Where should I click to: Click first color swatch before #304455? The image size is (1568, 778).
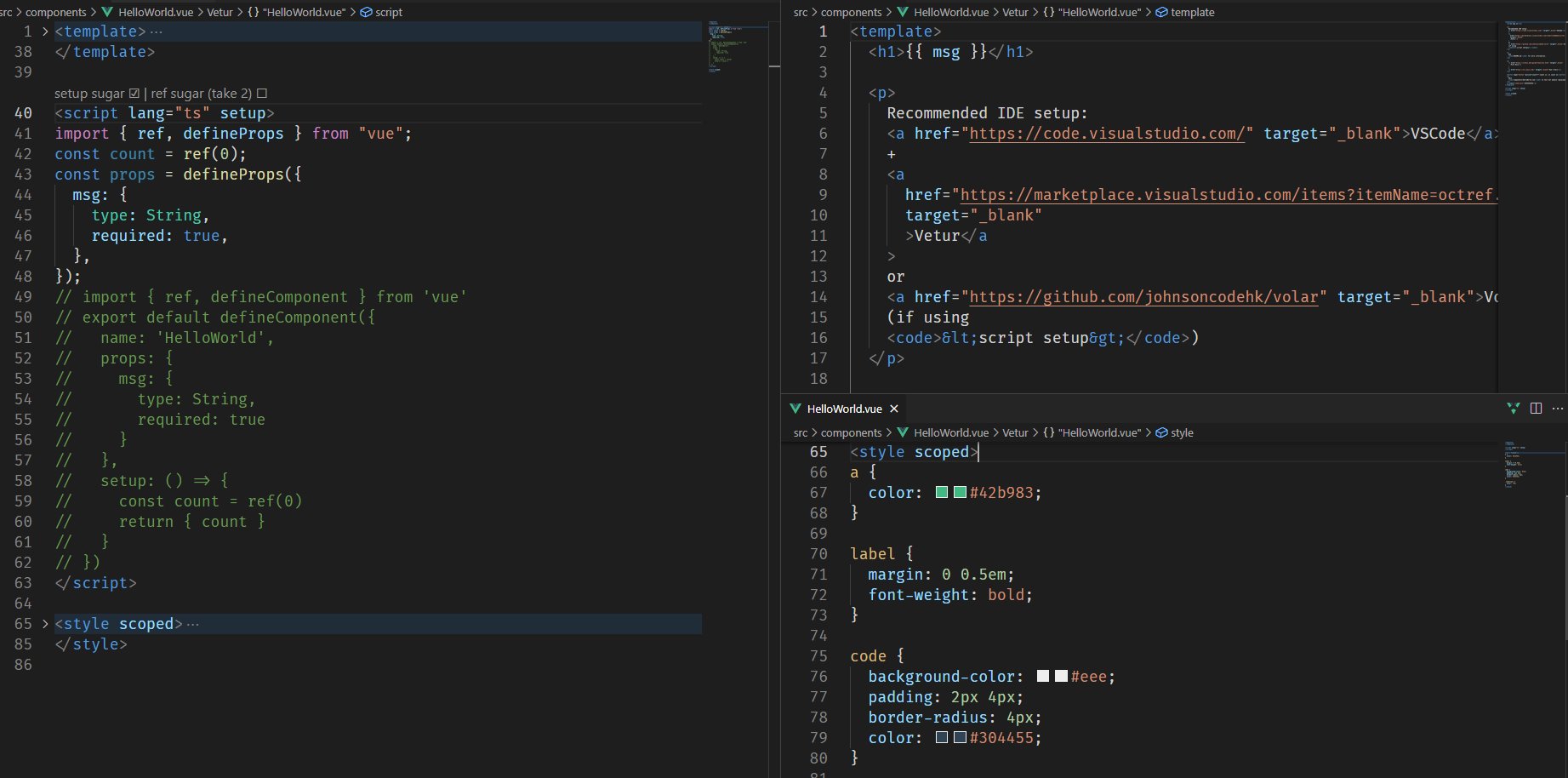(x=942, y=737)
